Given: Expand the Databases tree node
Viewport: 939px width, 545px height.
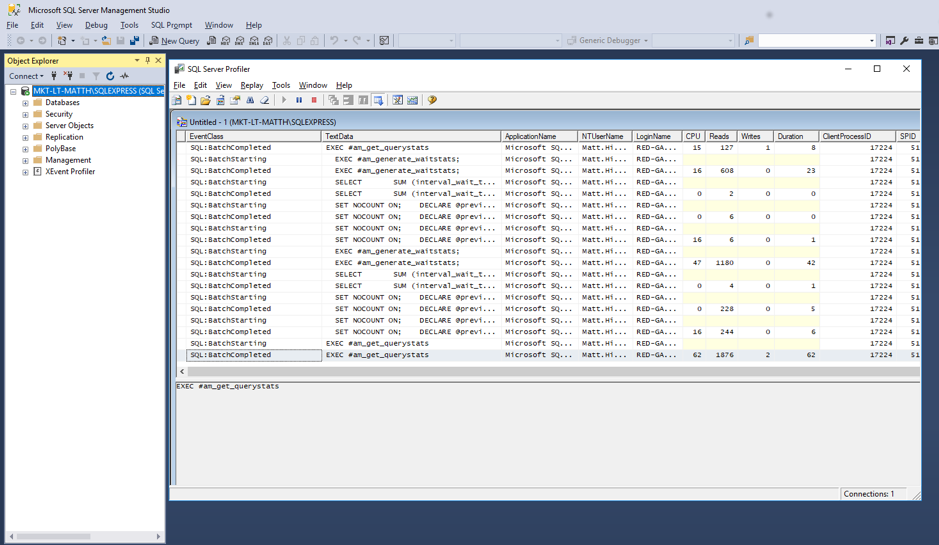Looking at the screenshot, I should click(25, 103).
